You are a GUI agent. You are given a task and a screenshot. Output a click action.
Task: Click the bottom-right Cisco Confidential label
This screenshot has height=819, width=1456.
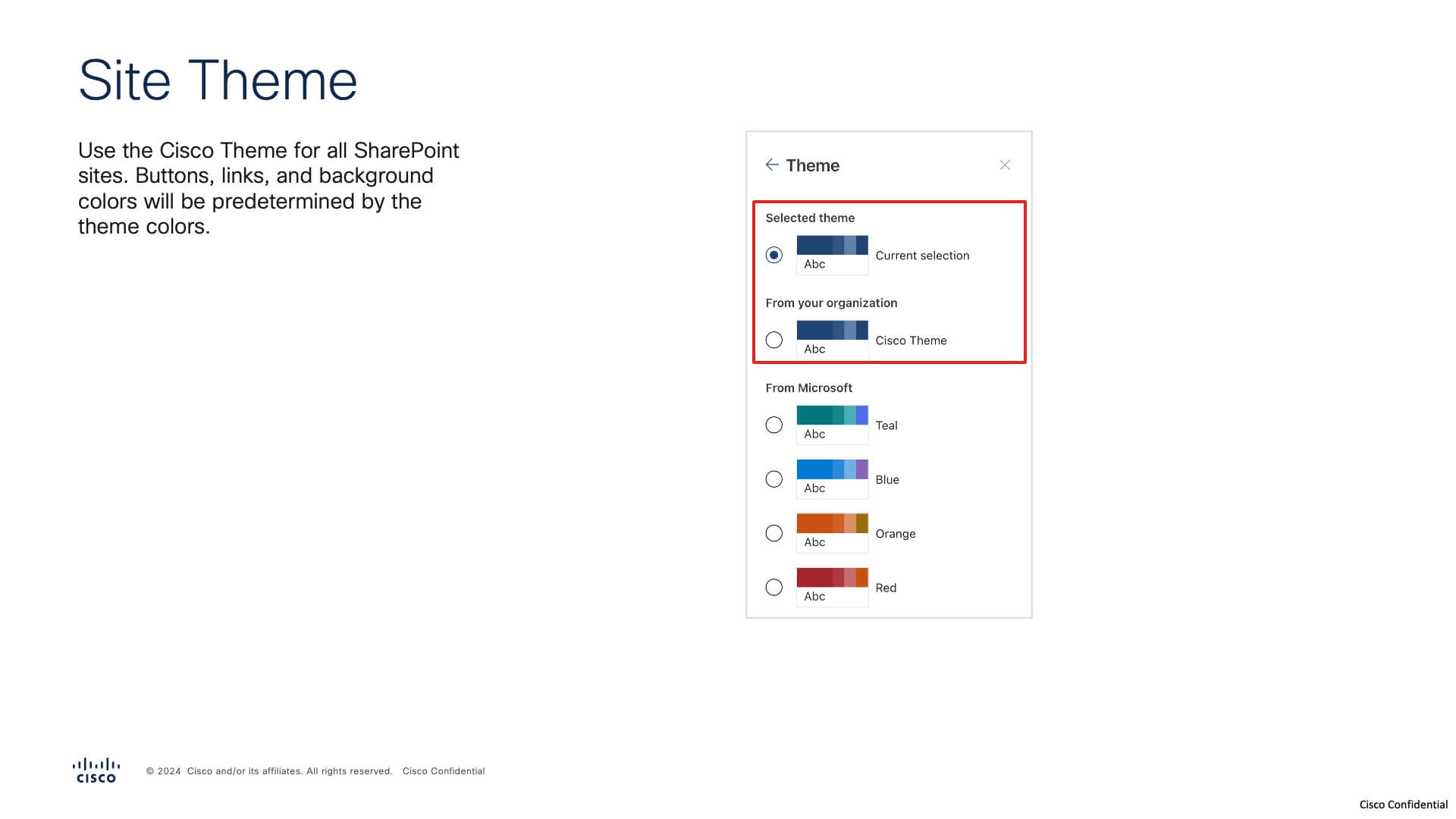(1404, 805)
